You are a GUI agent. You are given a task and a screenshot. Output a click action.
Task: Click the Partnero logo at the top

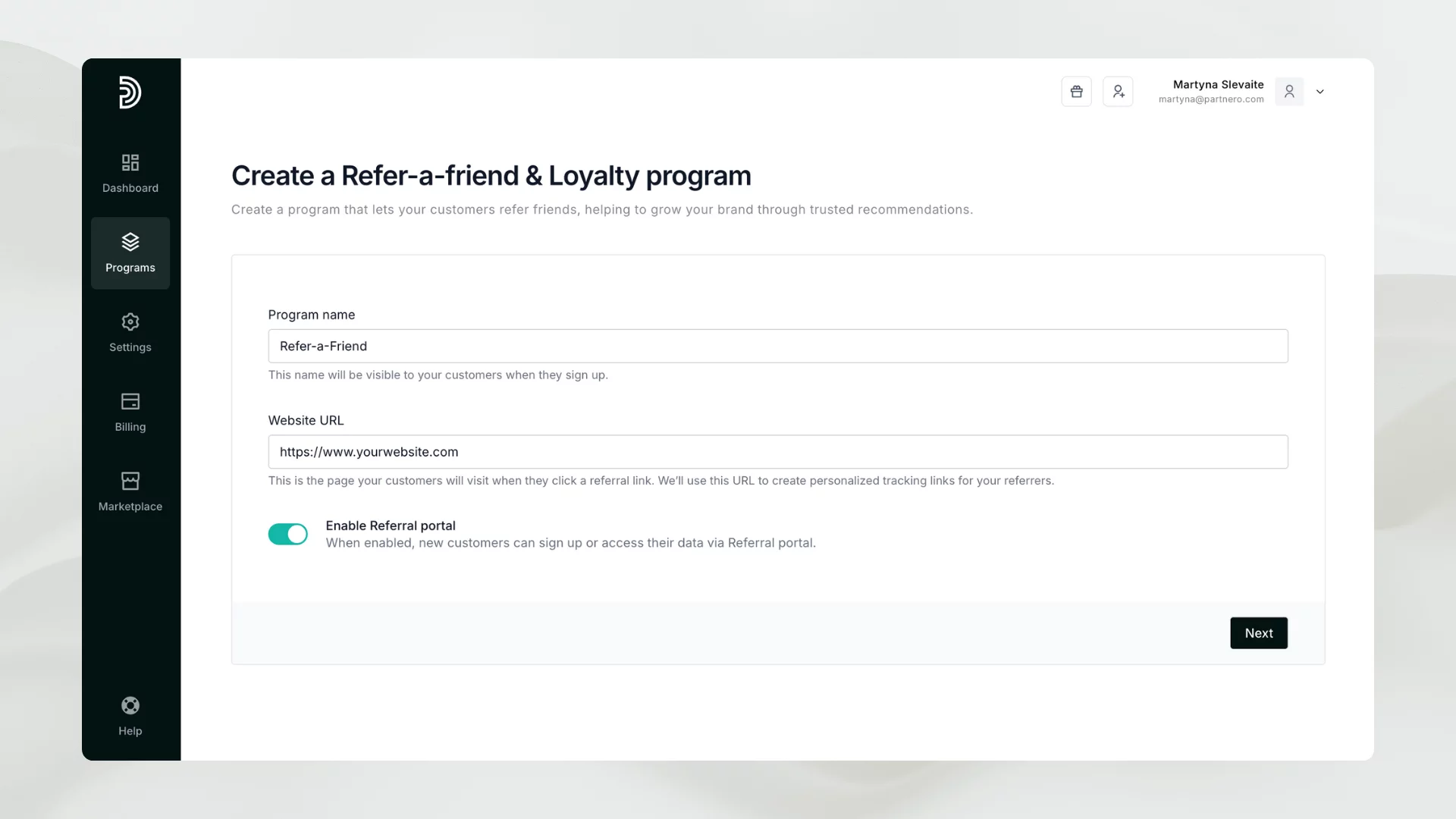pyautogui.click(x=130, y=93)
